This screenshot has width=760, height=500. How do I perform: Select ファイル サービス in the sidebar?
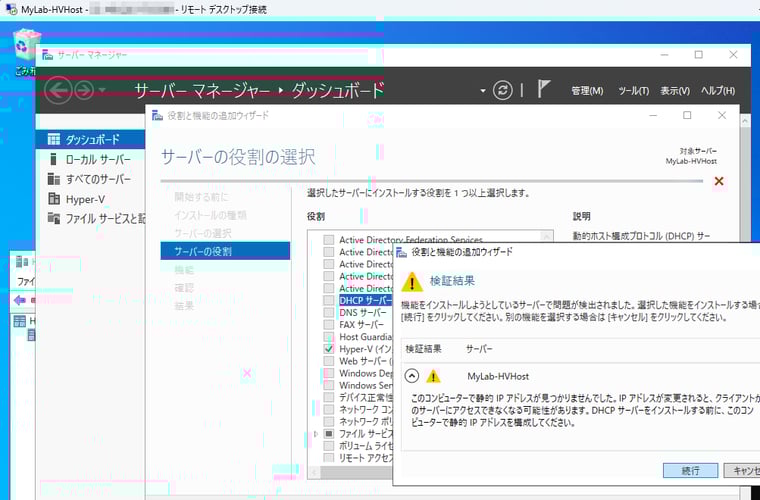(x=90, y=219)
